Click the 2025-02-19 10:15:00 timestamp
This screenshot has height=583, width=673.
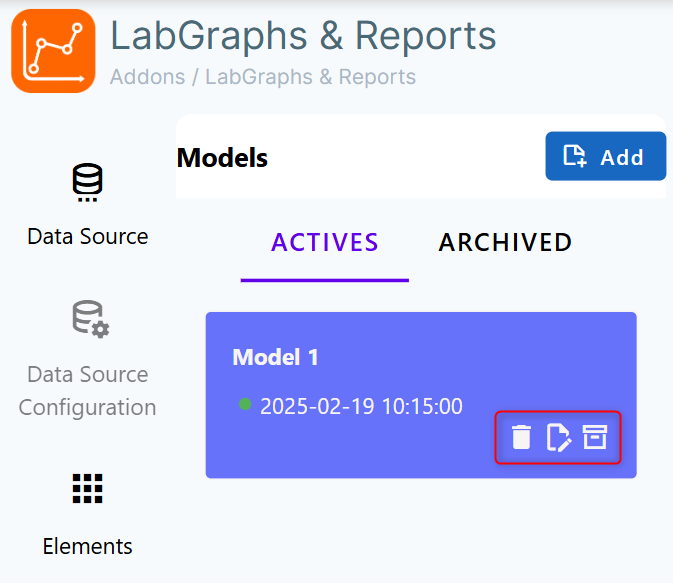(x=361, y=406)
